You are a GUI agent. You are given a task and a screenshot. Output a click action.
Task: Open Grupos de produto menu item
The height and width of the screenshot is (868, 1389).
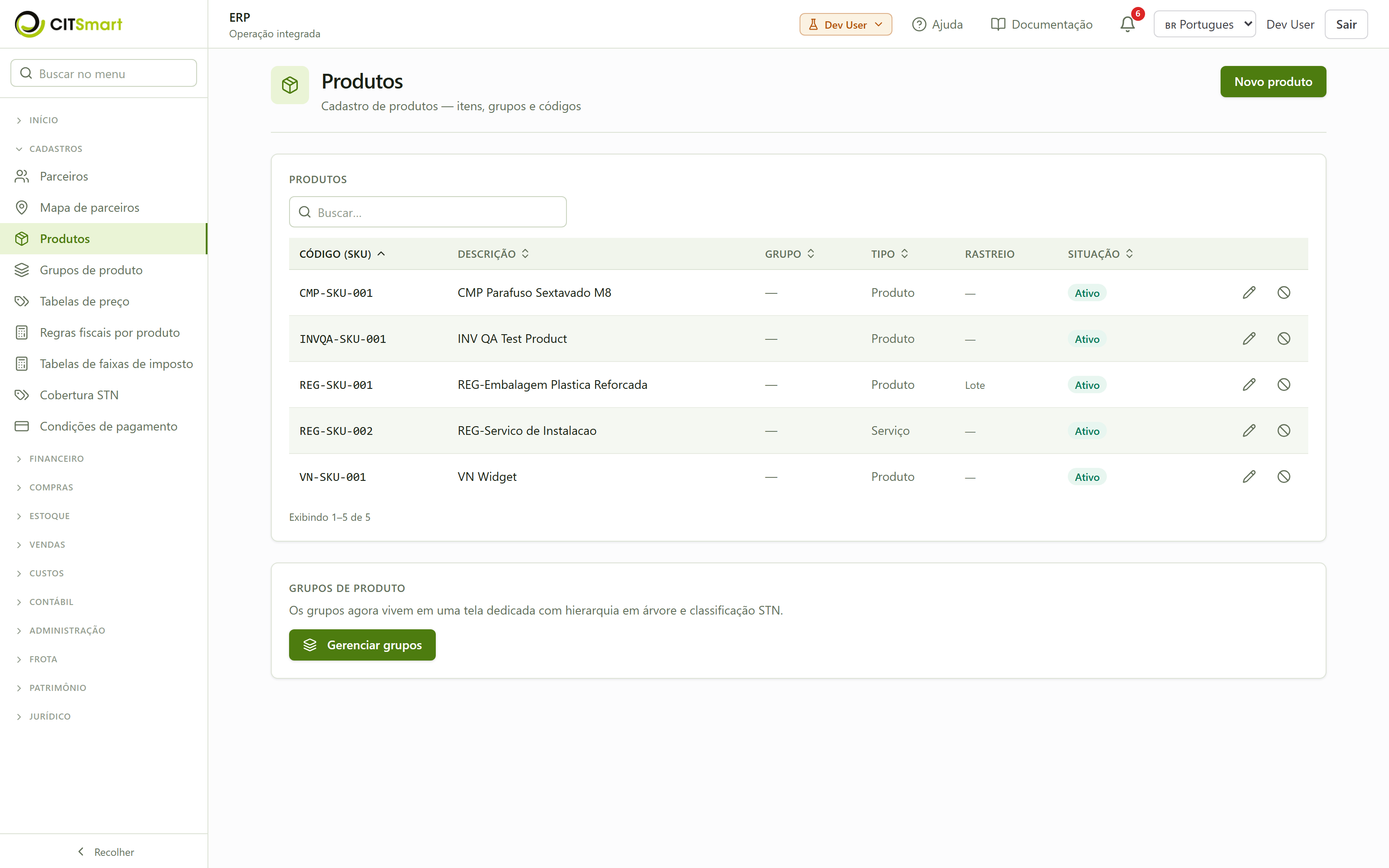[x=104, y=270]
